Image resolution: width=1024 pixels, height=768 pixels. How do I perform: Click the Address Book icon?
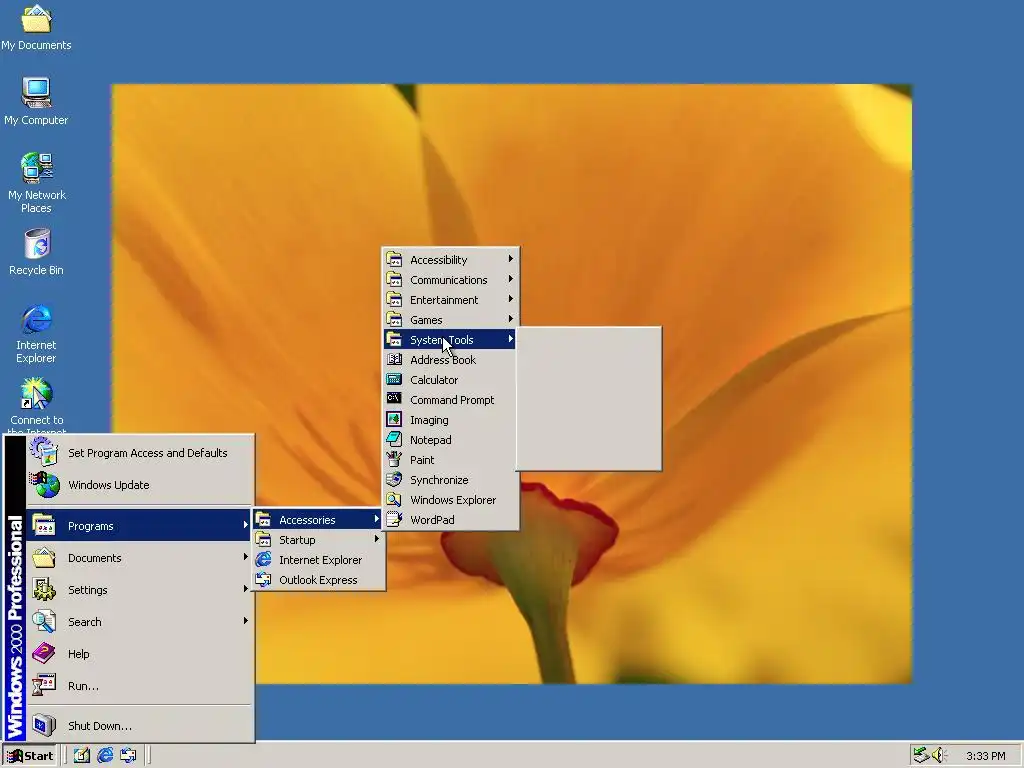394,359
